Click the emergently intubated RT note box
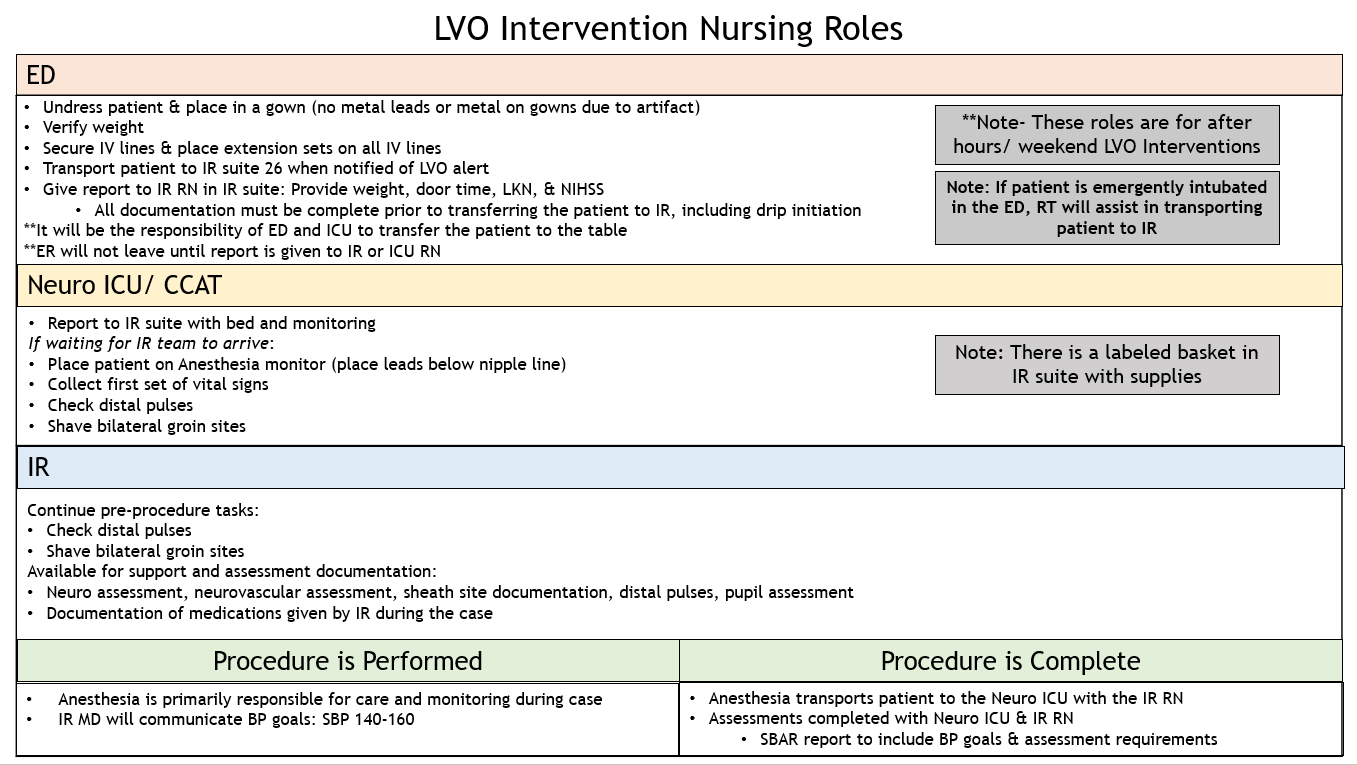The image size is (1357, 765). [x=1106, y=208]
